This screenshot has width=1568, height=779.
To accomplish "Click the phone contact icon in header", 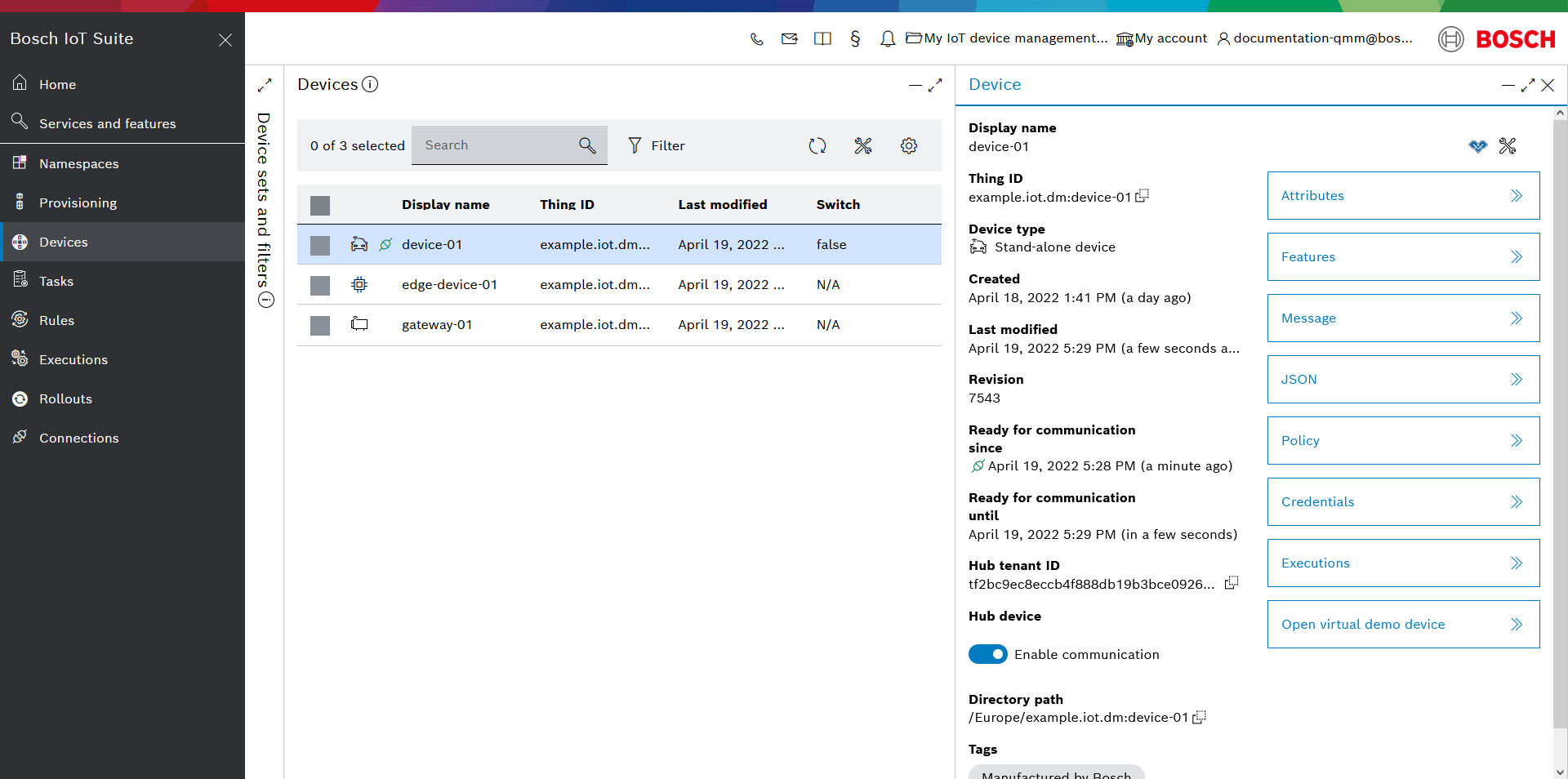I will coord(757,38).
